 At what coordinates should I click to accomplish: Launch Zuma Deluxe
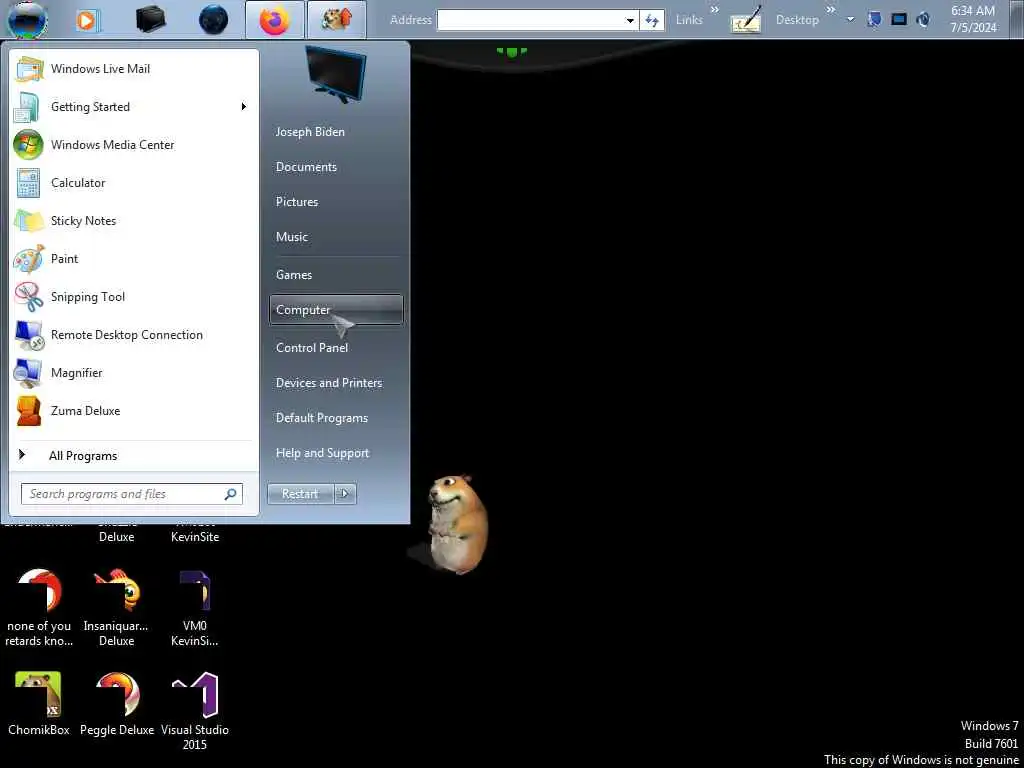(x=134, y=411)
